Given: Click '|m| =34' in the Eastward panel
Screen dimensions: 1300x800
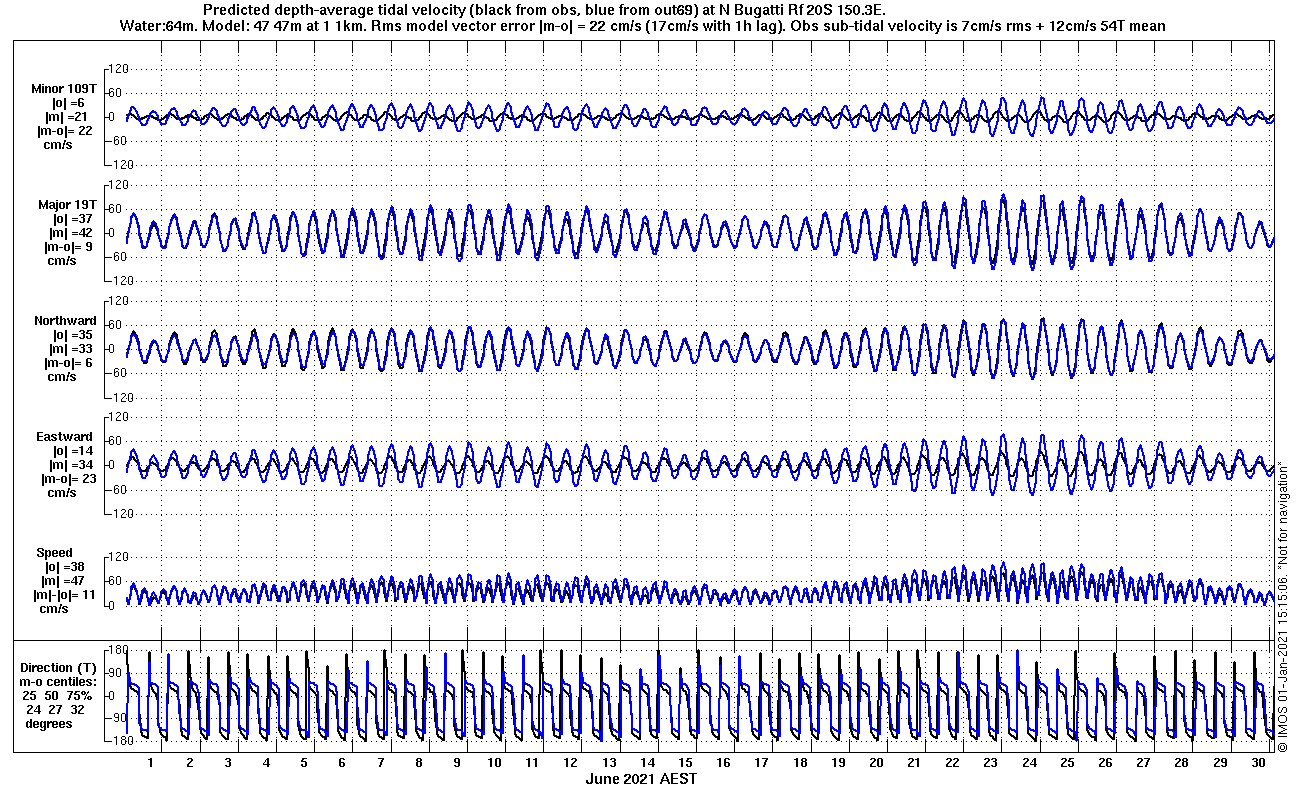Looking at the screenshot, I should [69, 464].
